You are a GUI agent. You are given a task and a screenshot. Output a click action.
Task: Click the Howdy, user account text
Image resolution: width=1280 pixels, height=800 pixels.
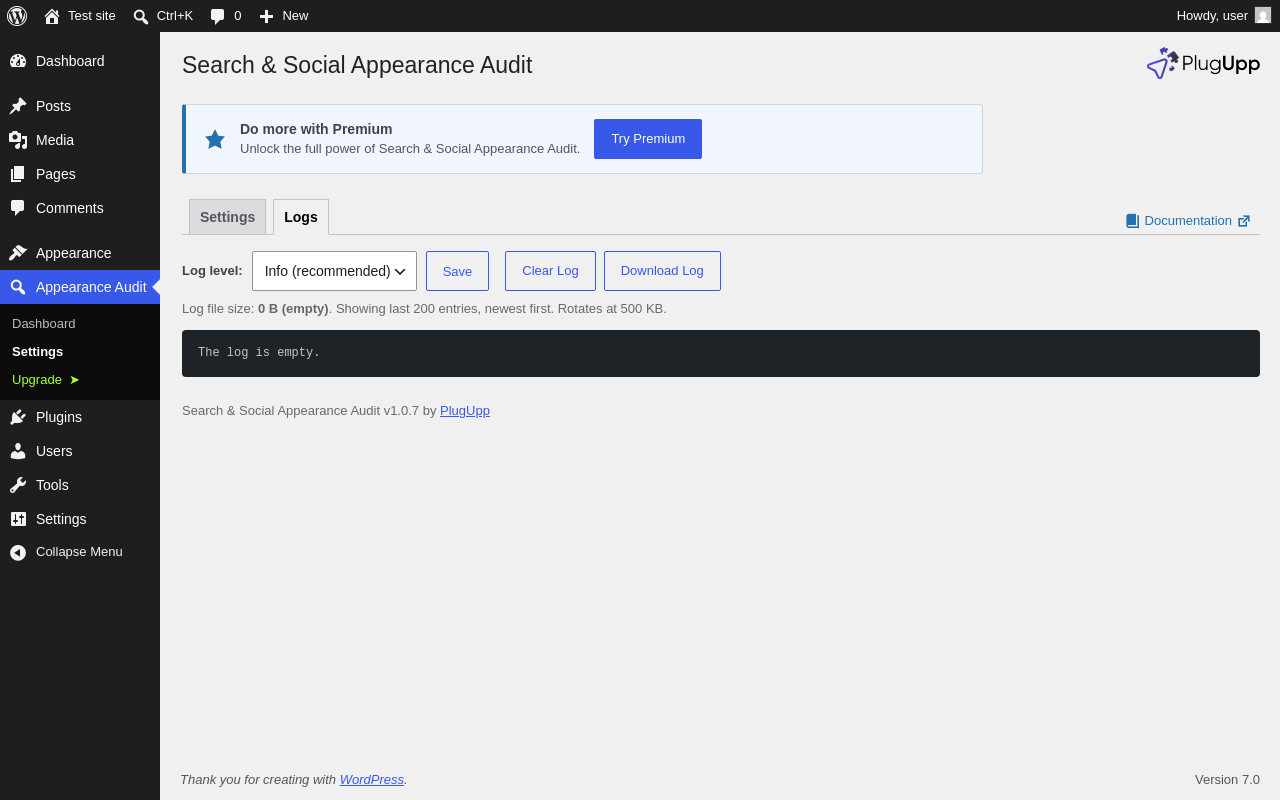tap(1212, 16)
